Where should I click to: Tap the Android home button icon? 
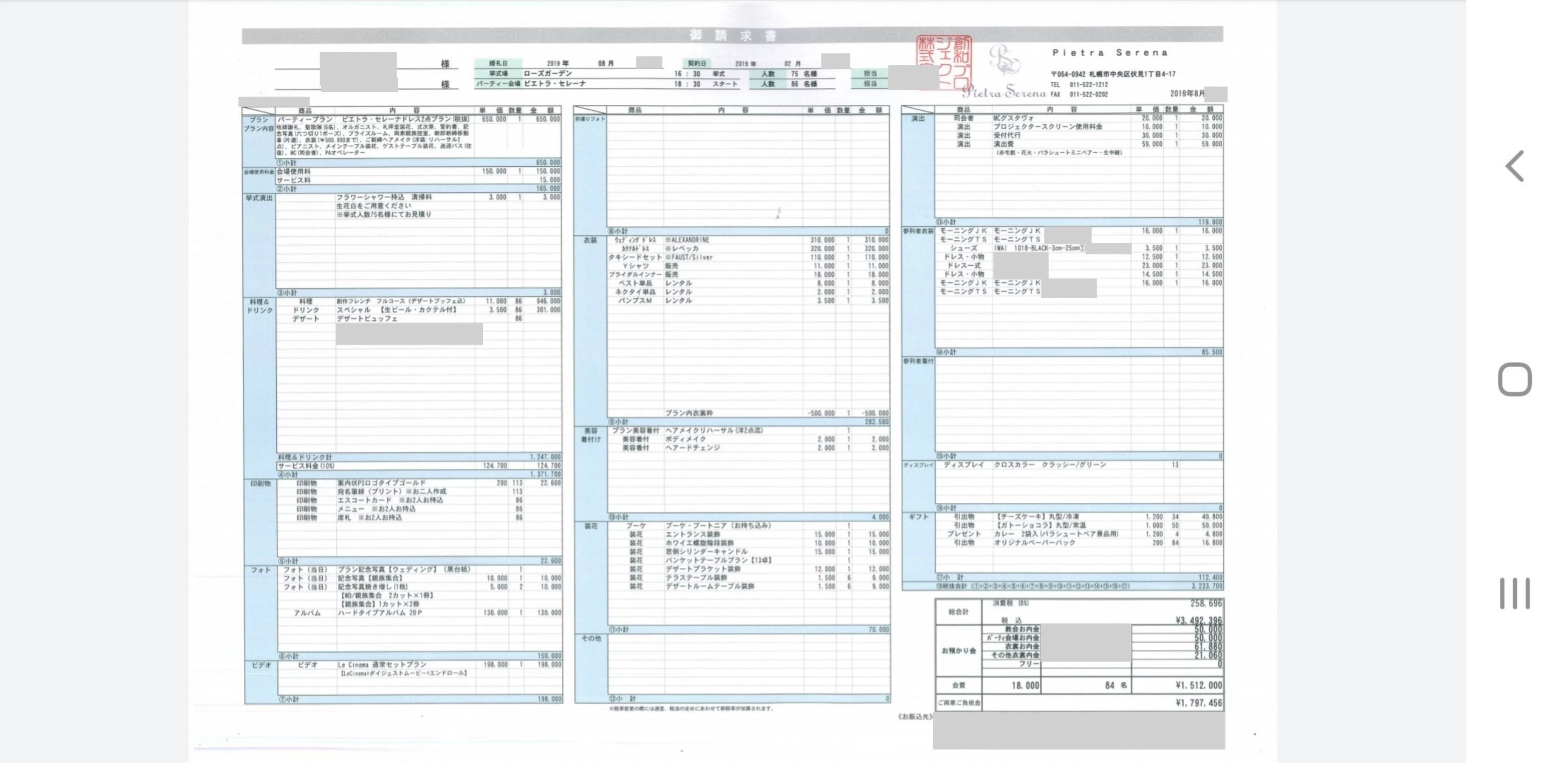click(1514, 379)
